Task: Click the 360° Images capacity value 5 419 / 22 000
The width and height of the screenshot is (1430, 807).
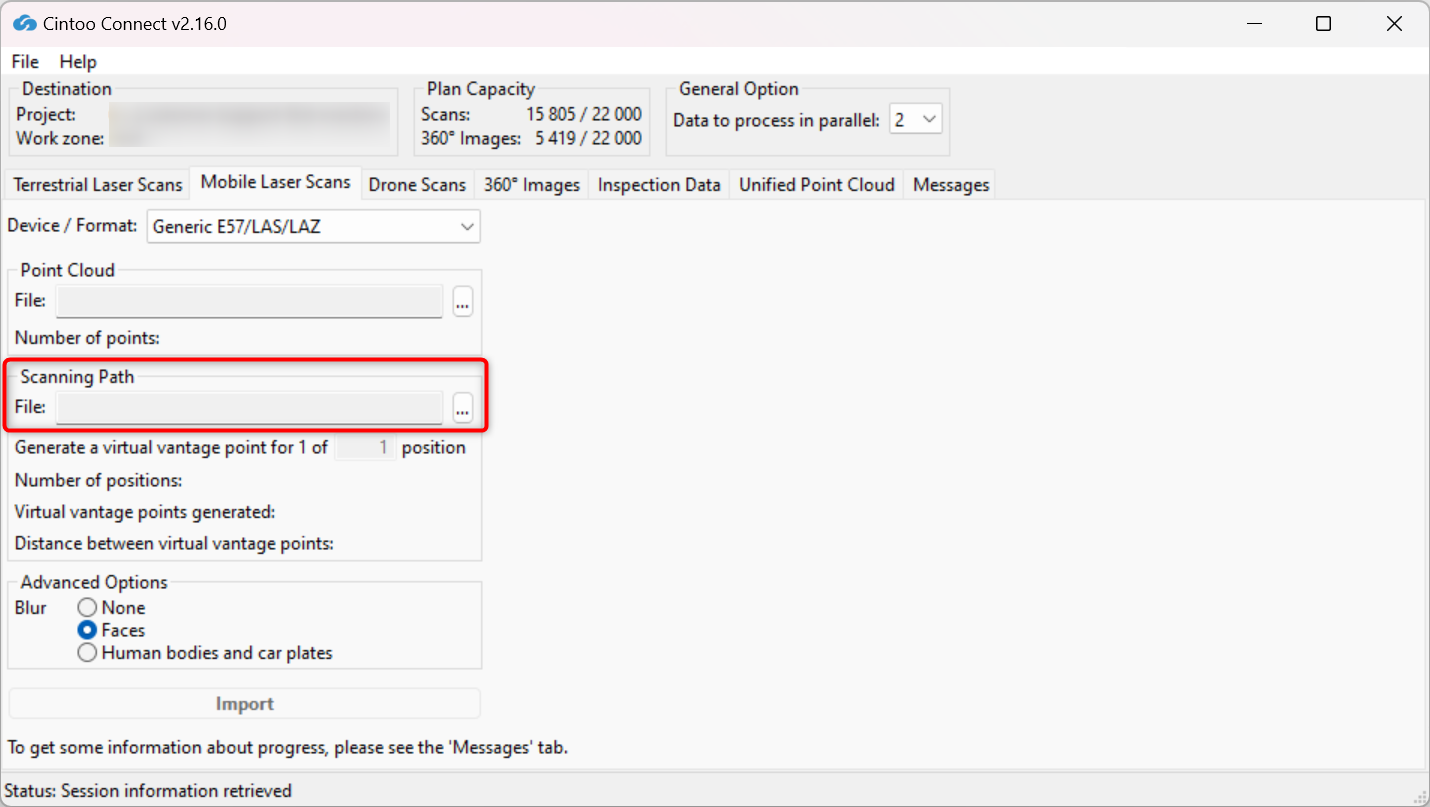Action: point(588,139)
